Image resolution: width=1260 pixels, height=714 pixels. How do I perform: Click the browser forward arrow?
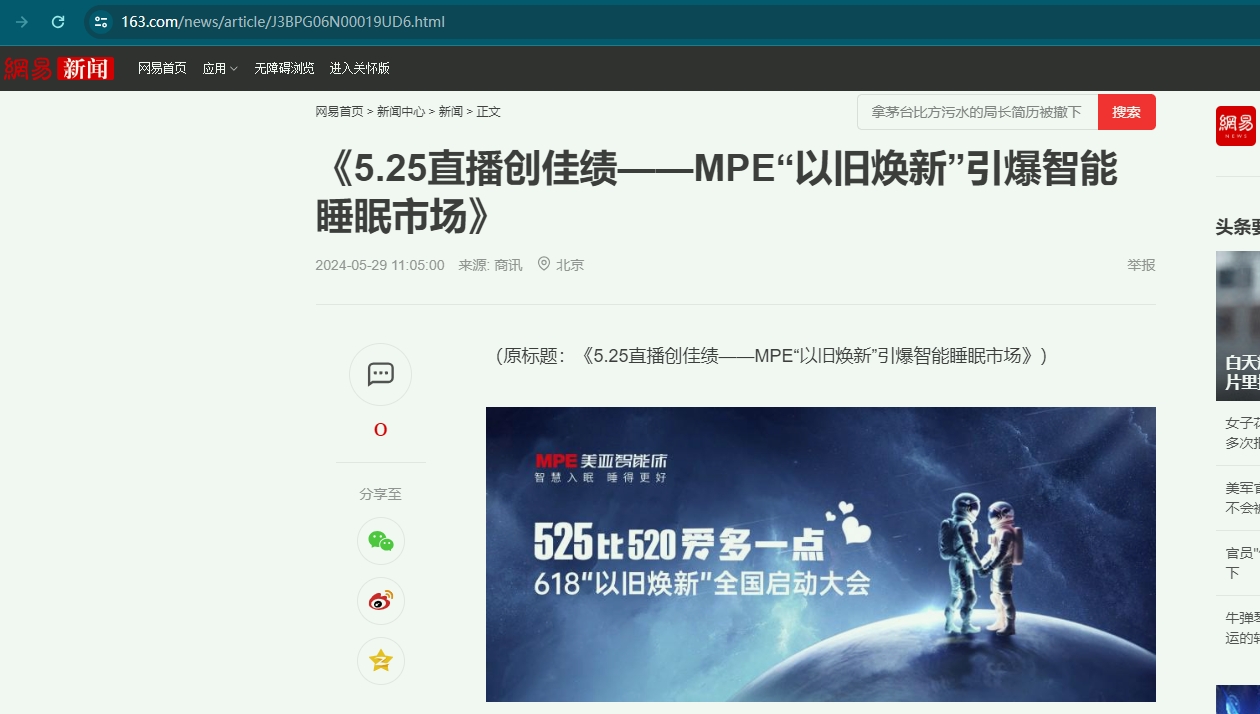coord(22,22)
